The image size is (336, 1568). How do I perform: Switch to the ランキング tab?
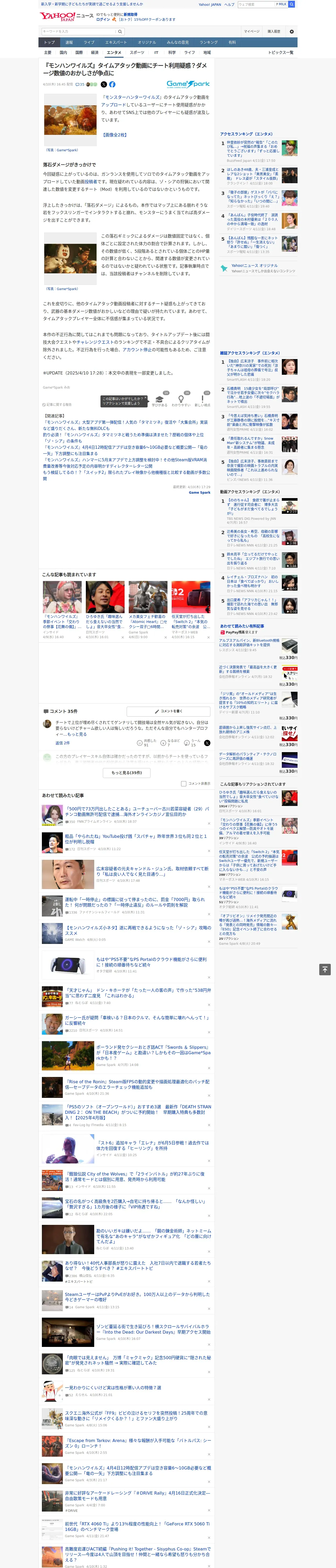[x=209, y=43]
